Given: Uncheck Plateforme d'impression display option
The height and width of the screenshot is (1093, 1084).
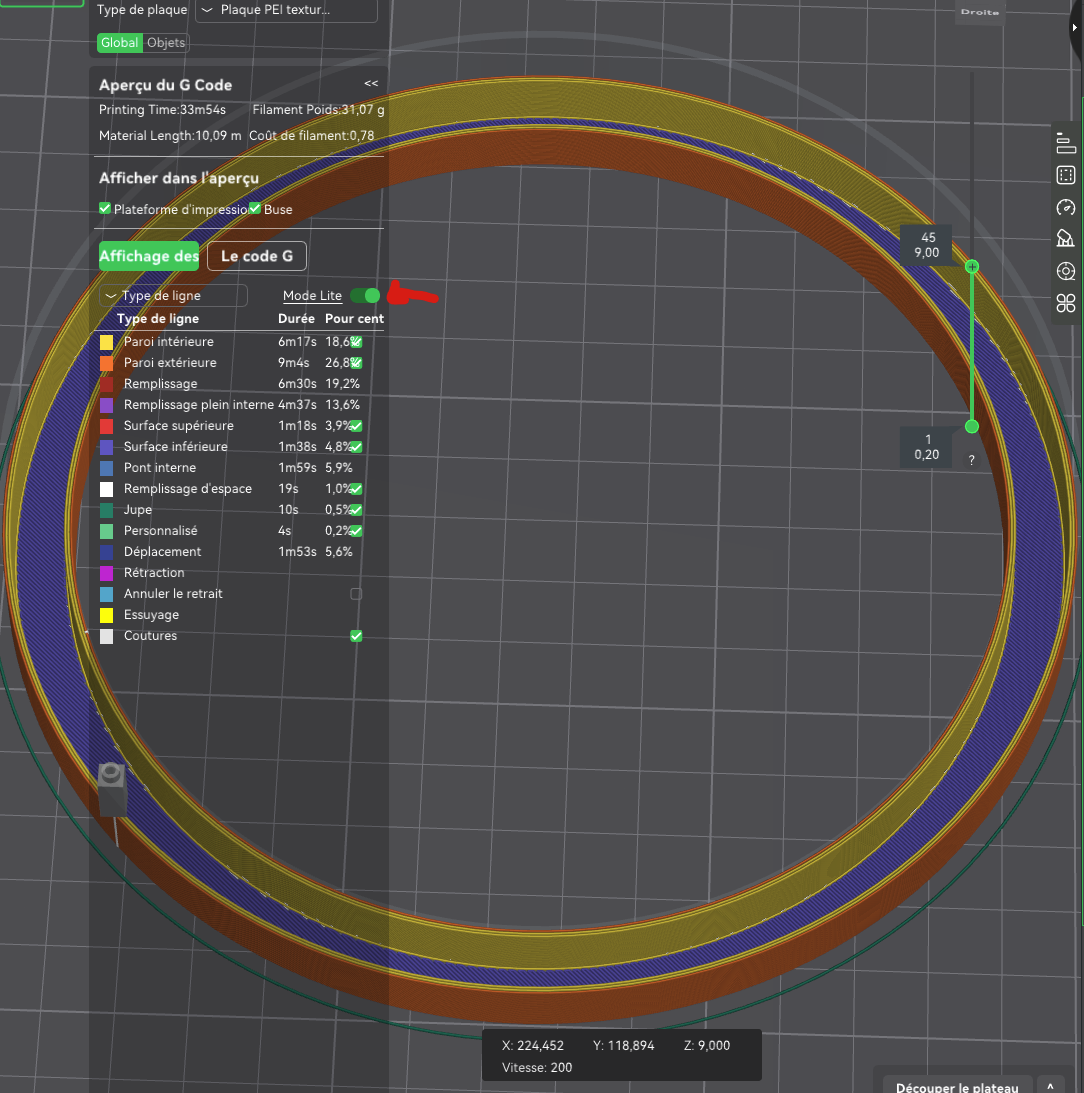Looking at the screenshot, I should point(105,208).
